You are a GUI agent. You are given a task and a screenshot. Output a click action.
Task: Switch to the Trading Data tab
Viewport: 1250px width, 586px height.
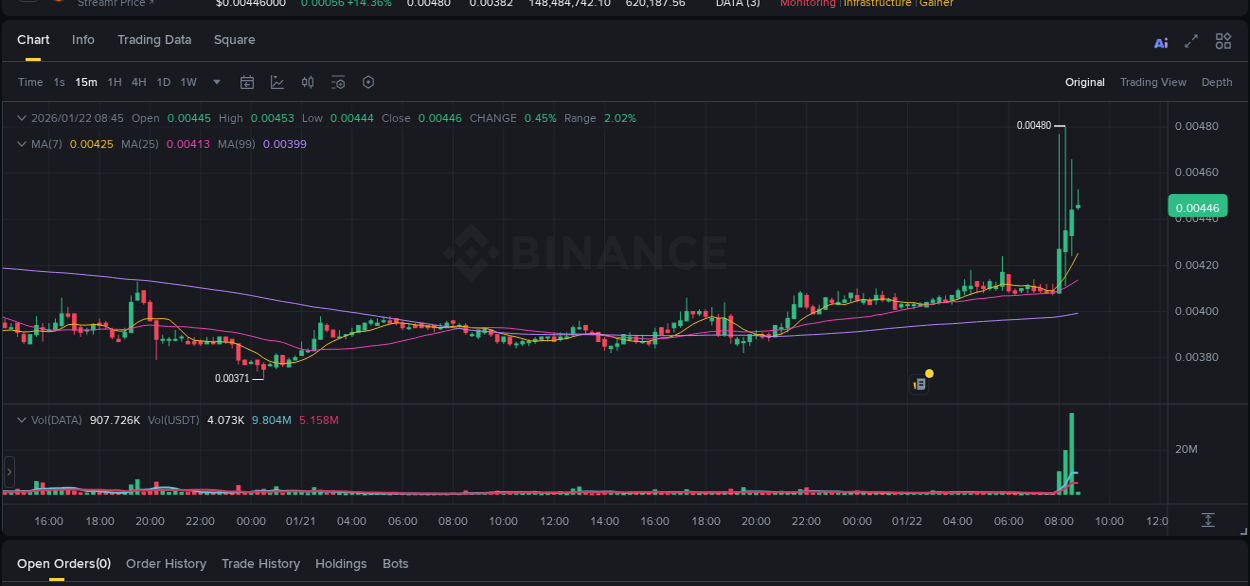154,40
